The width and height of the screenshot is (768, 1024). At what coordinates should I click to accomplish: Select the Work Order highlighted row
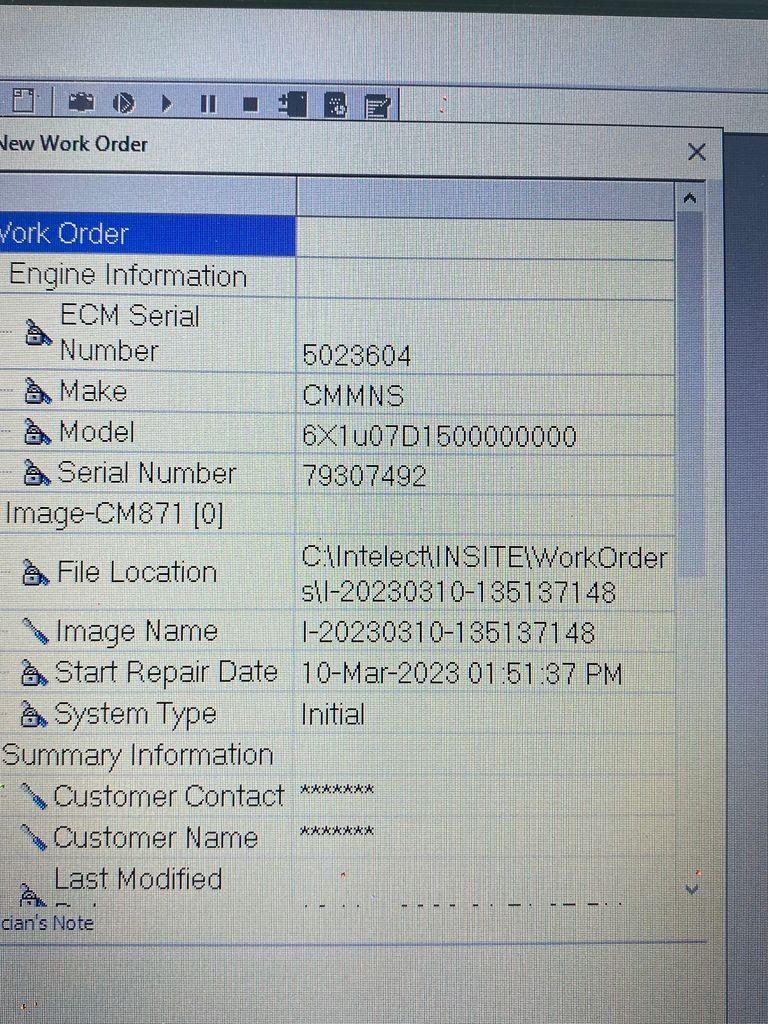147,235
